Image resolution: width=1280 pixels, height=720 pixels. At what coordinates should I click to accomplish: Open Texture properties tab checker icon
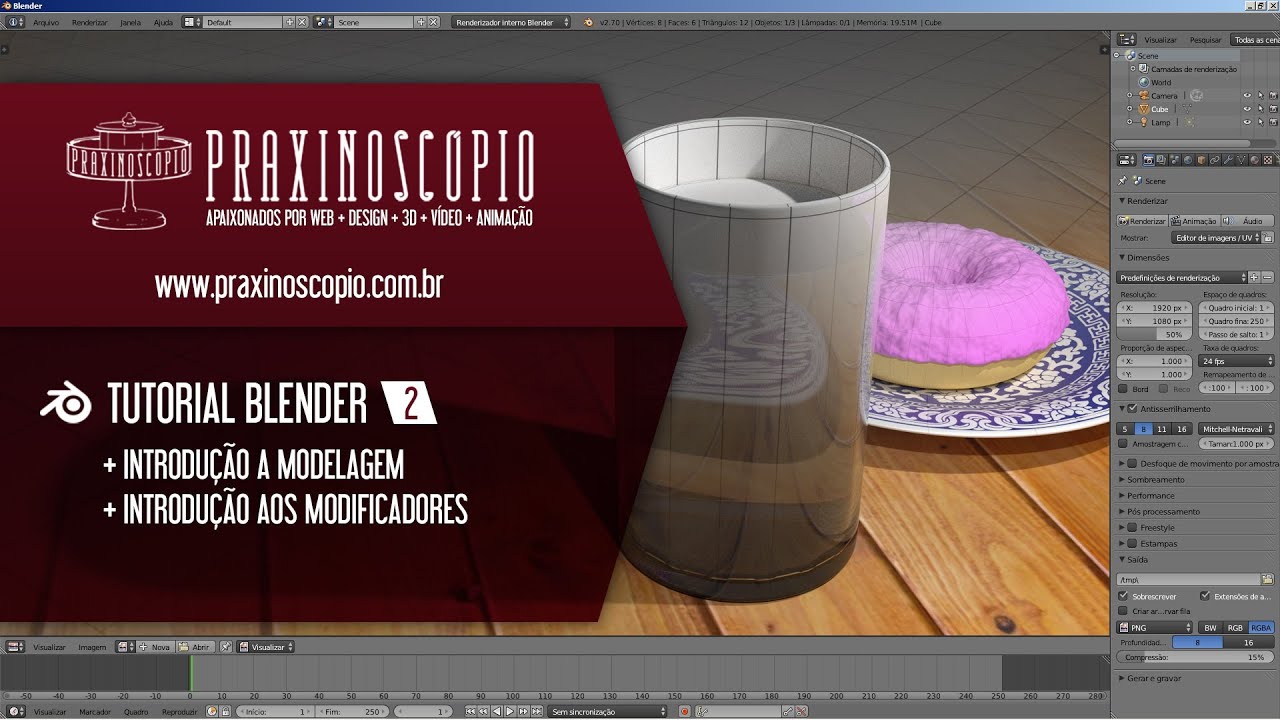(1267, 160)
